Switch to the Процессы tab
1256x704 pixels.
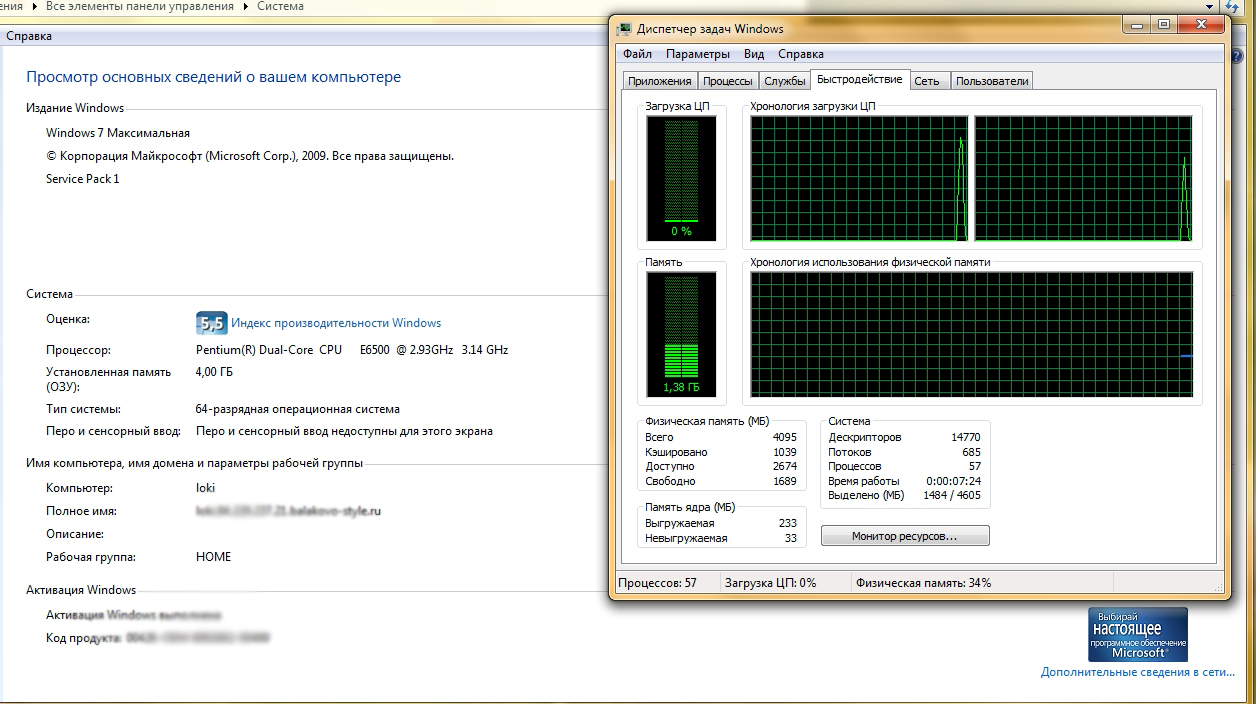point(728,81)
